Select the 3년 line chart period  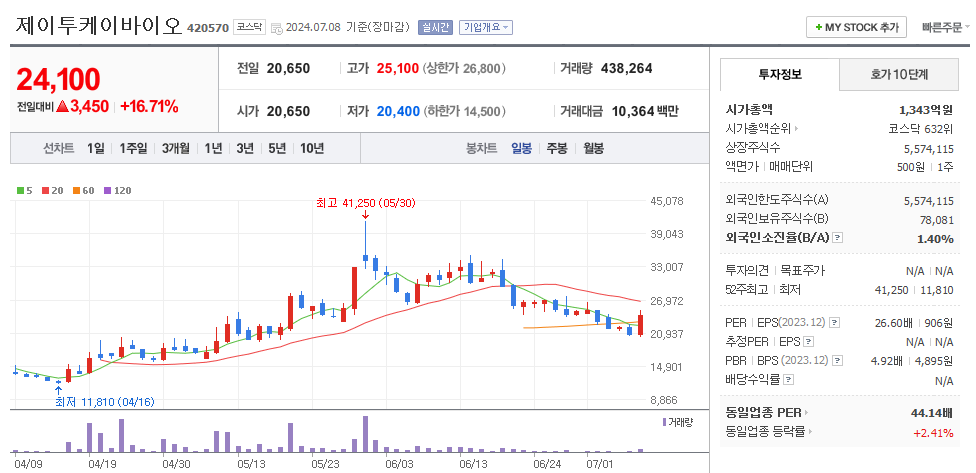[x=245, y=148]
